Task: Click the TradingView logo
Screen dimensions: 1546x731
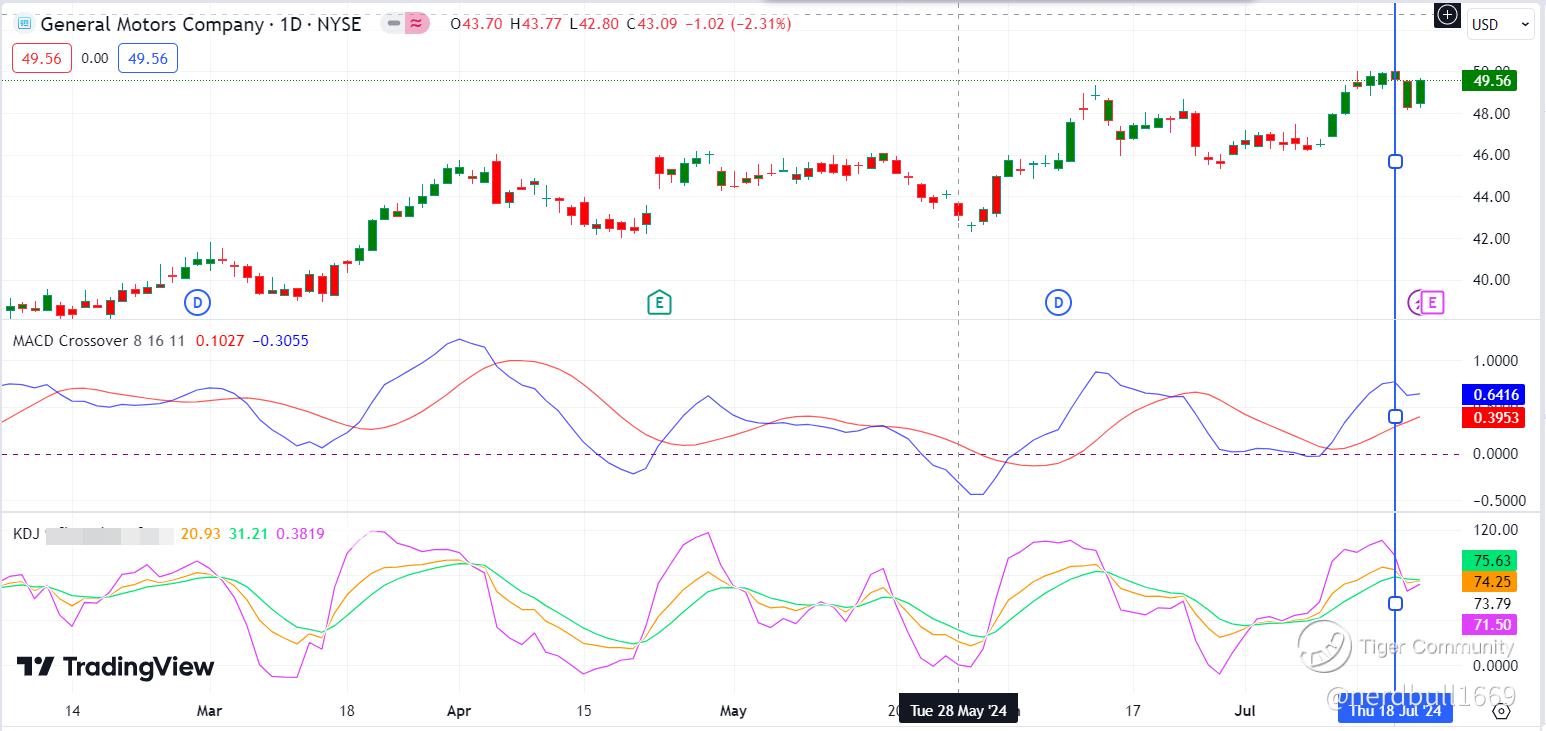Action: coord(115,667)
